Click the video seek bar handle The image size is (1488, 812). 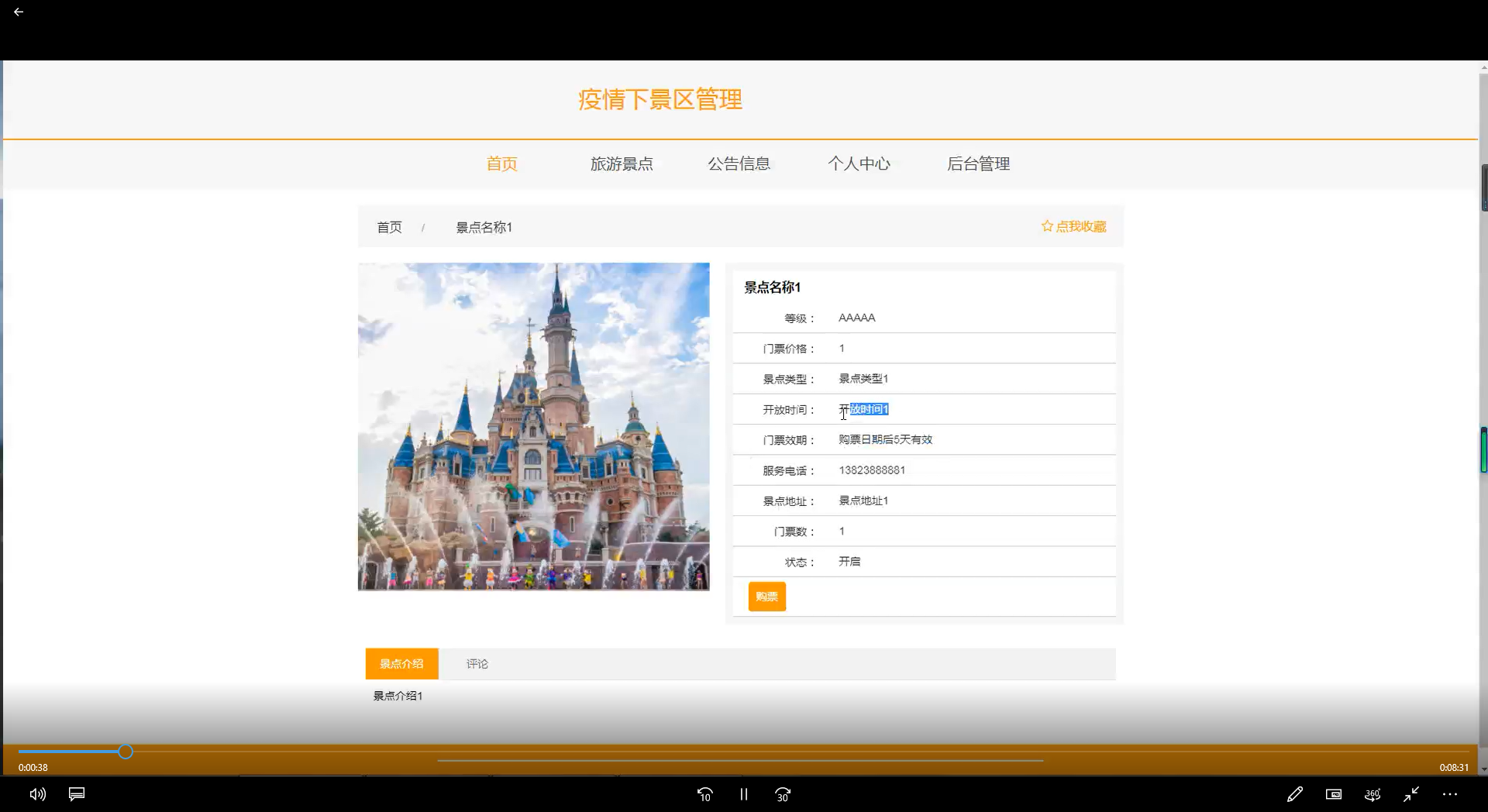click(x=126, y=752)
